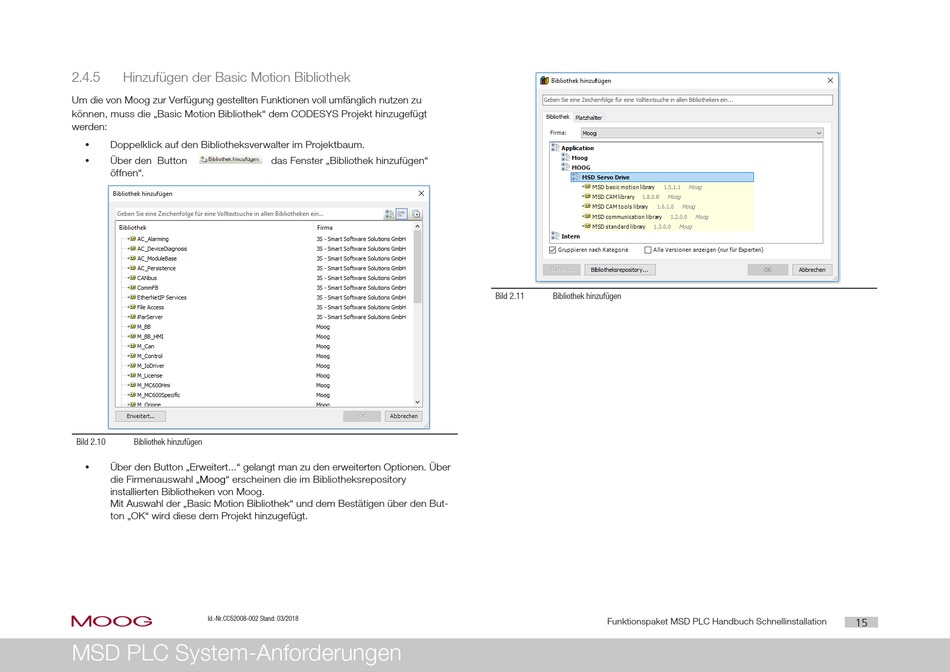Click the M_Control library icon
The image size is (950, 672).
point(132,356)
